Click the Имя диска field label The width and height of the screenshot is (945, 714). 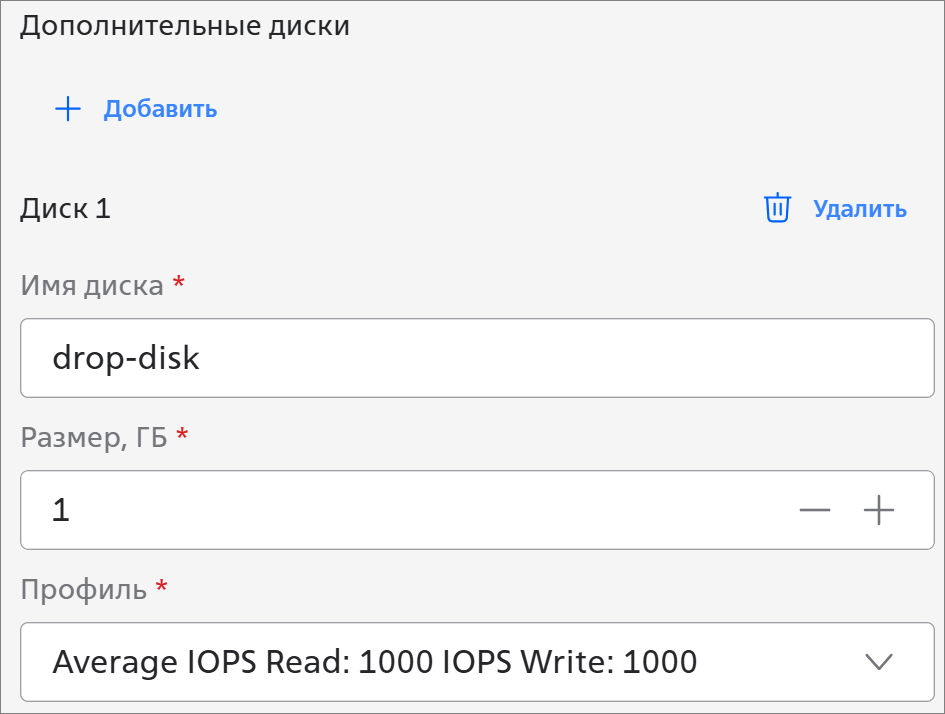tap(91, 286)
